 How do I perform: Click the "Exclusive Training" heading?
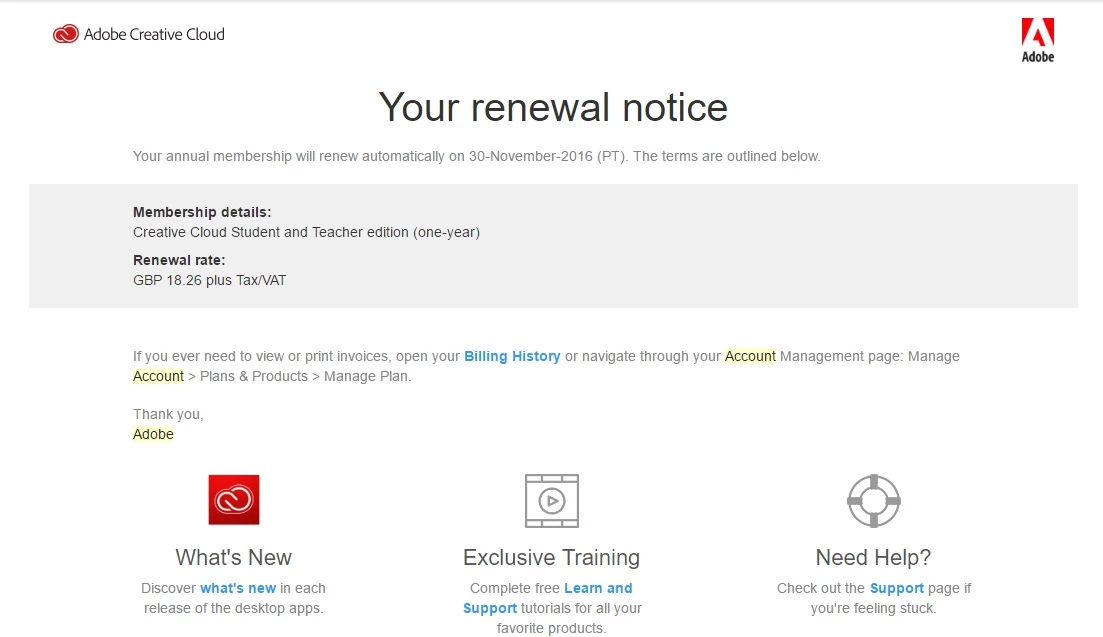[552, 558]
